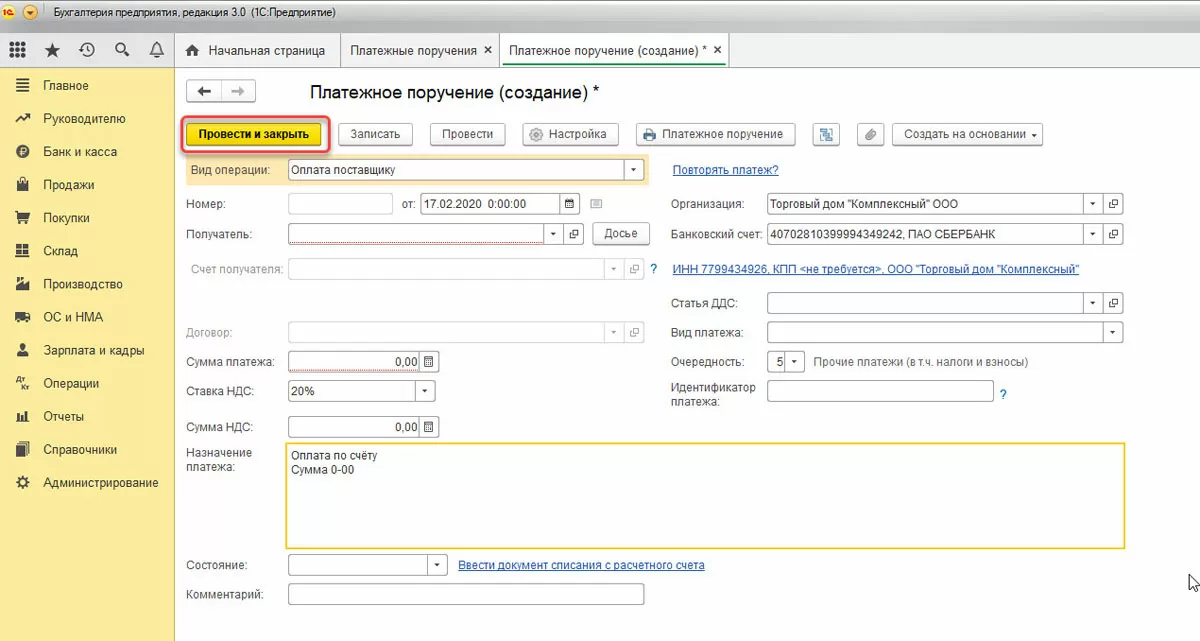
Task: Expand Очередность dropdown arrow
Action: click(x=795, y=361)
